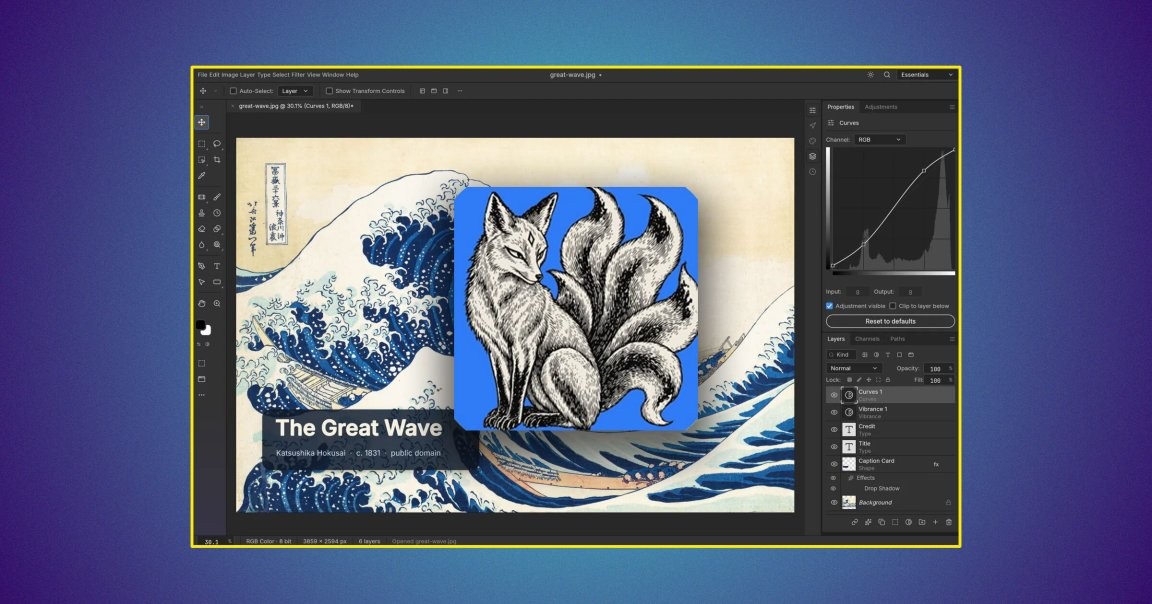The height and width of the screenshot is (604, 1152).
Task: Check Clip to layer below
Action: point(893,306)
